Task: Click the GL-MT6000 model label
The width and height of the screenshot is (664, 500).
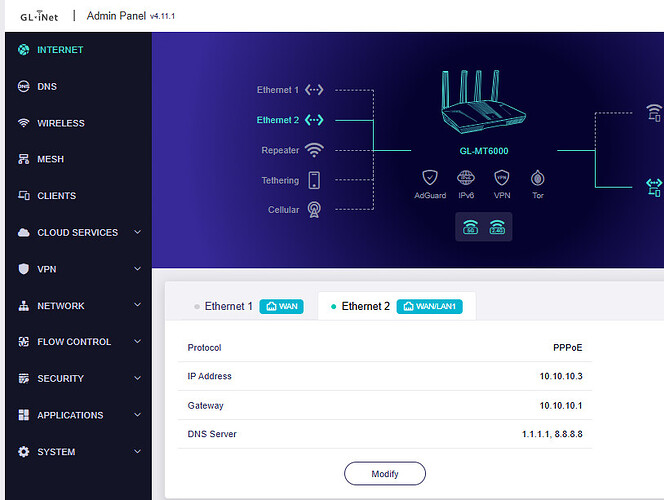Action: 484,151
